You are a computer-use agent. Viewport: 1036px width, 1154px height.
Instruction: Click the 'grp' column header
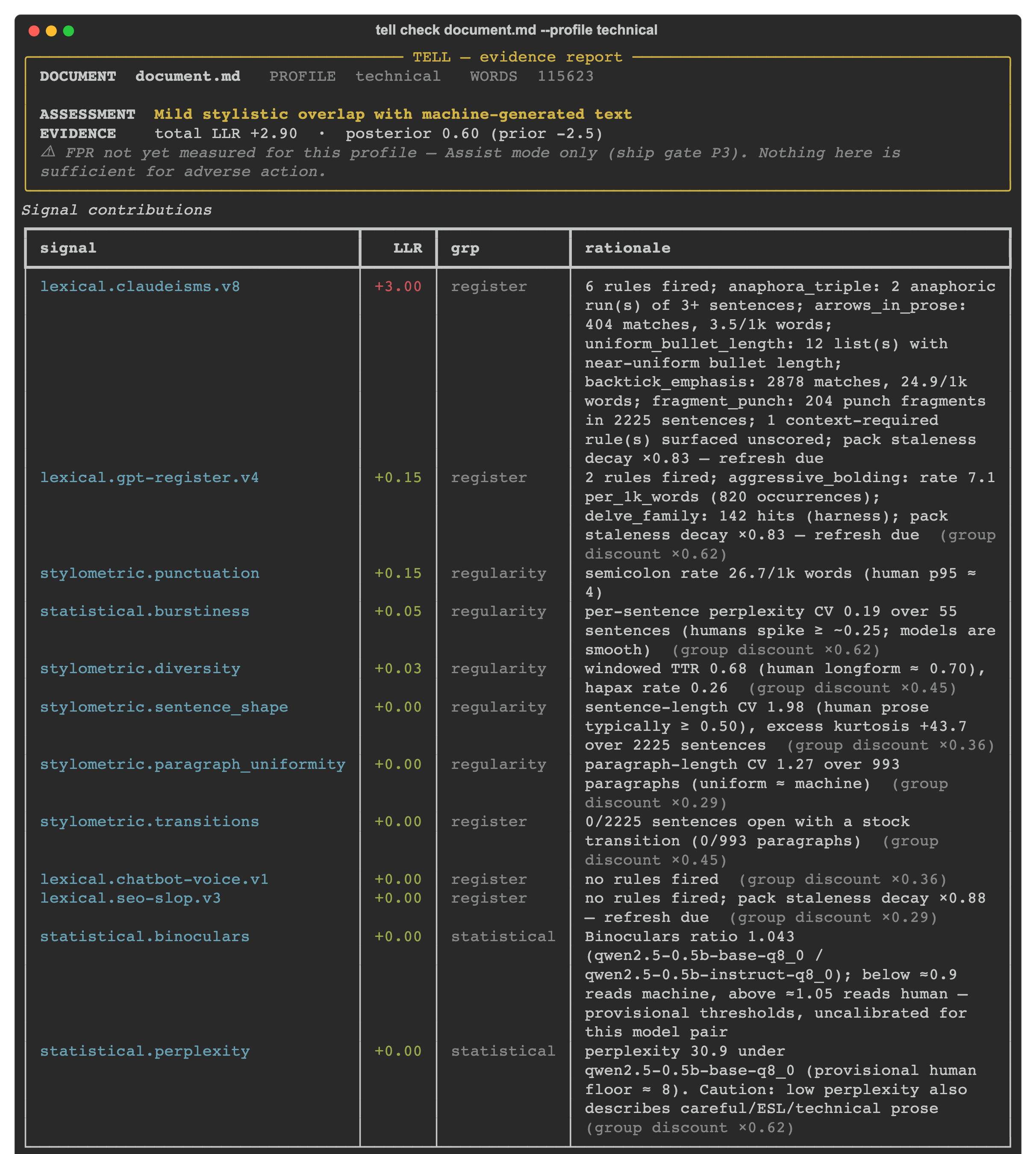point(465,249)
